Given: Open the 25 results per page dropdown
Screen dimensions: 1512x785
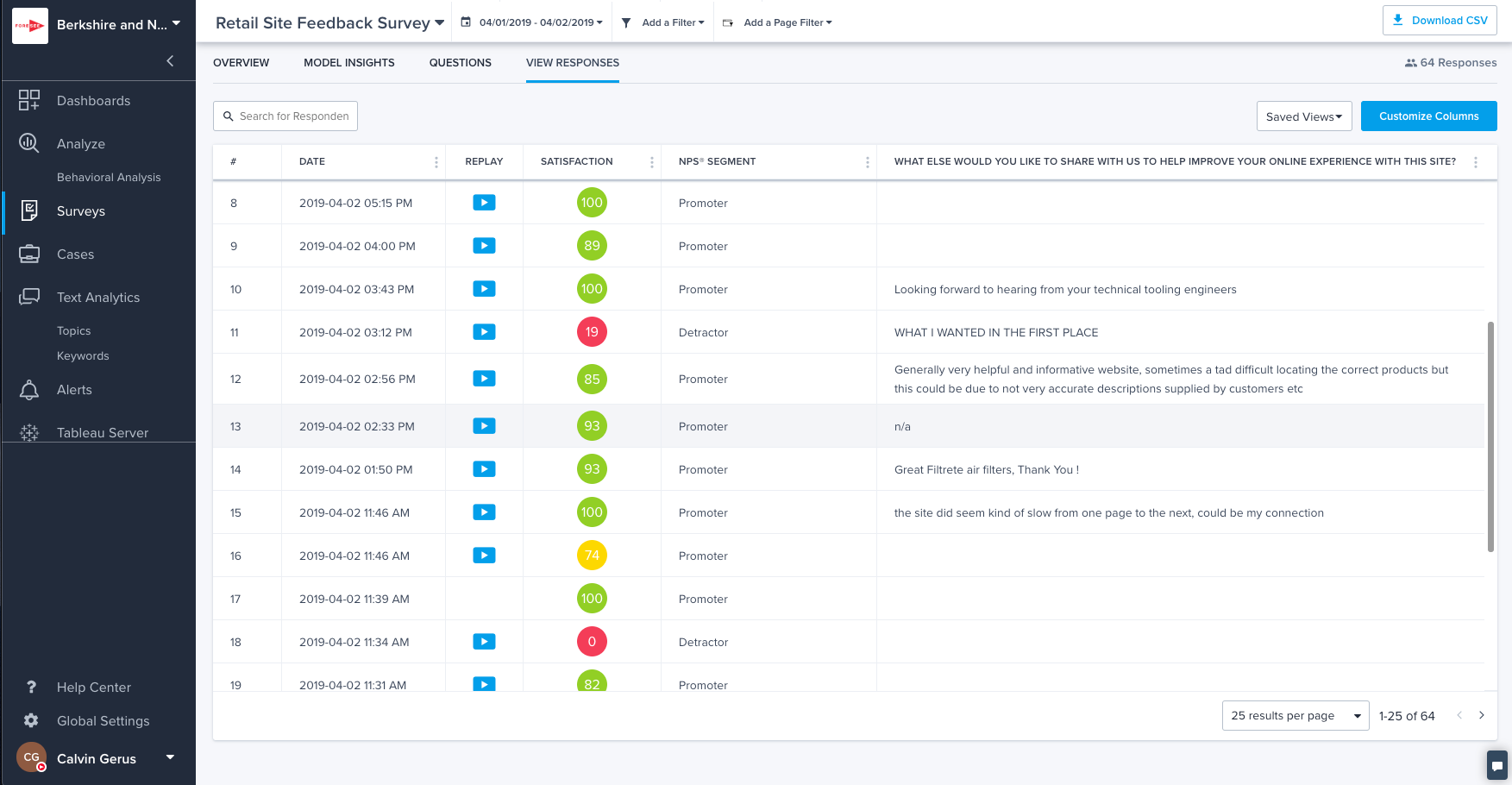Looking at the screenshot, I should 1295,716.
